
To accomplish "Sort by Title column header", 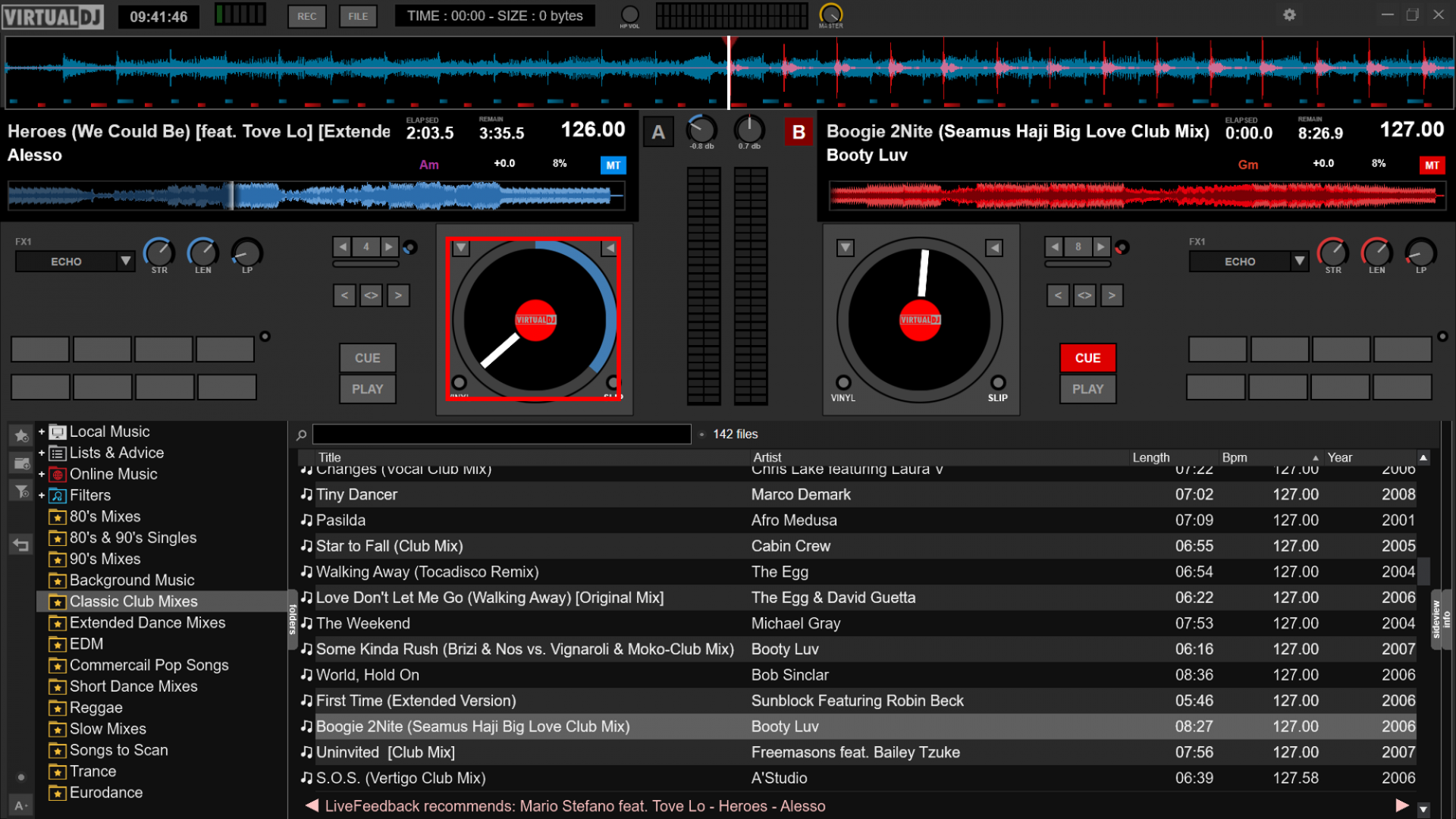I will 329,457.
